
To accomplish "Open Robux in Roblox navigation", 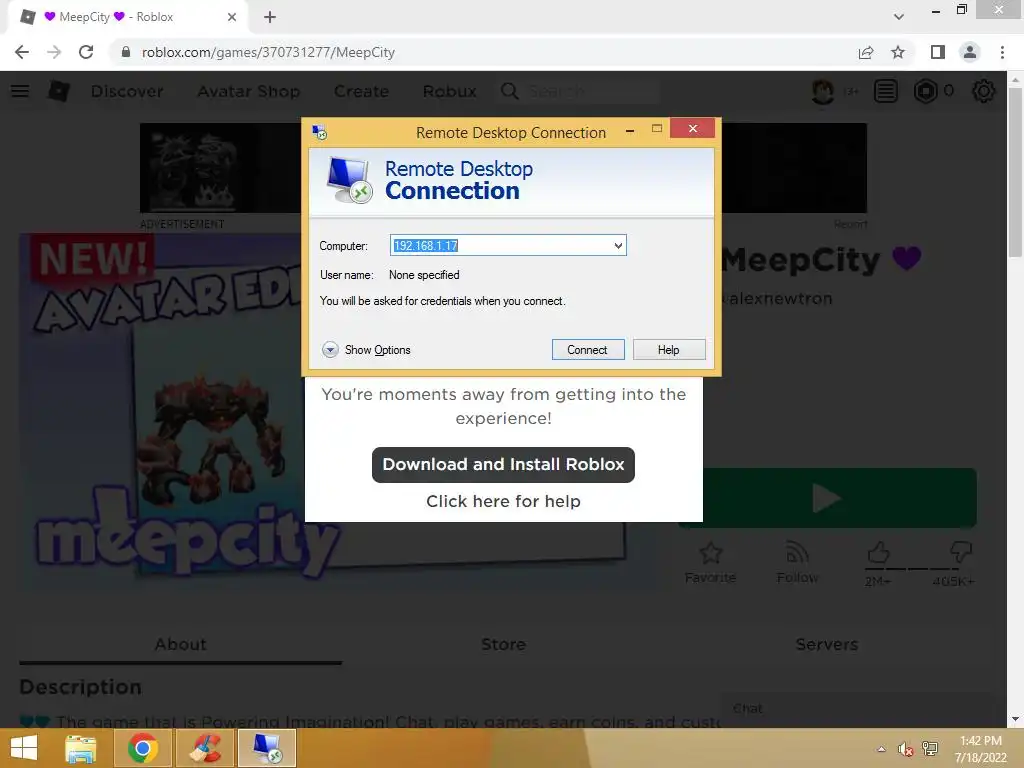I will pos(449,91).
